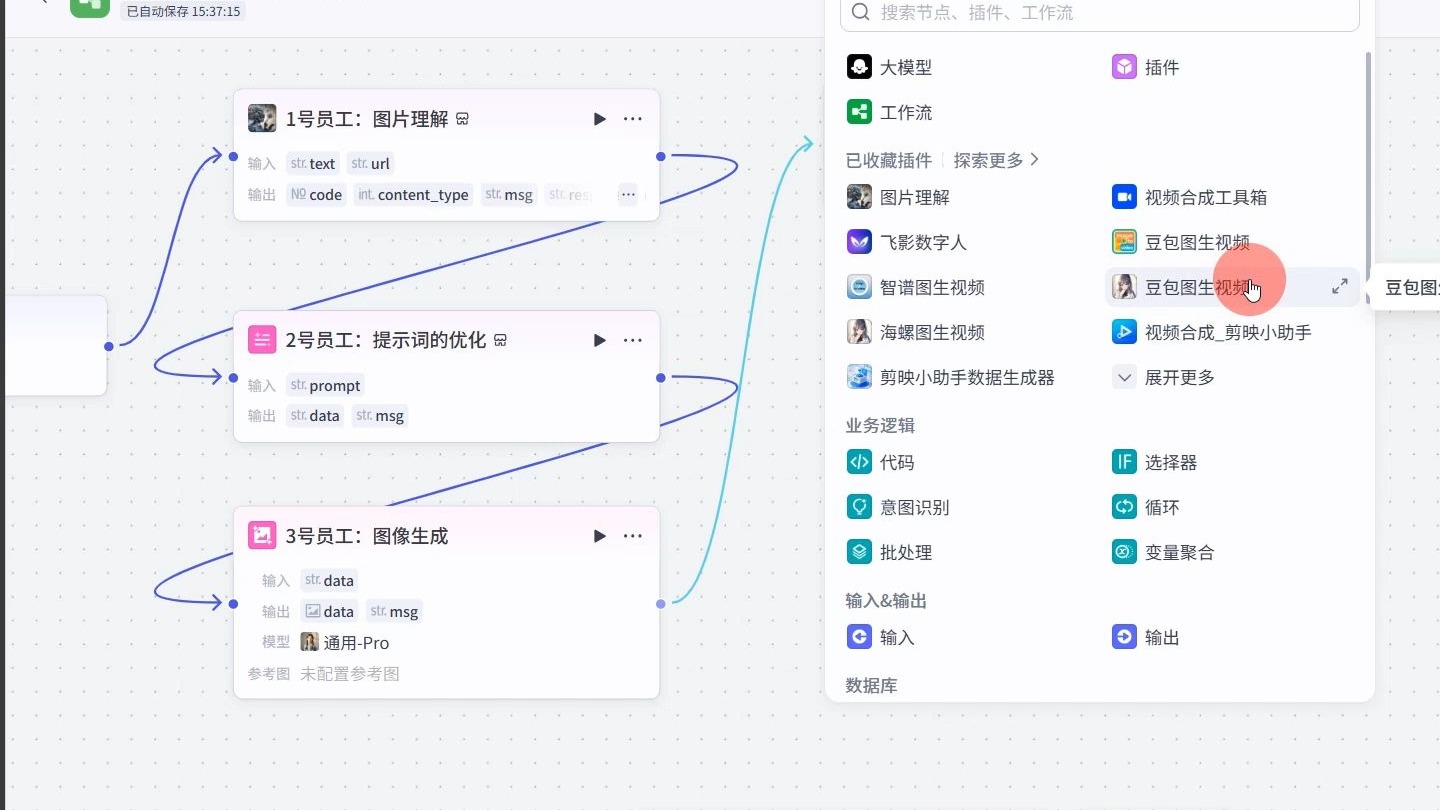Screen dimensions: 1440x810
Task: Insert a 代码 code node
Action: (x=880, y=462)
